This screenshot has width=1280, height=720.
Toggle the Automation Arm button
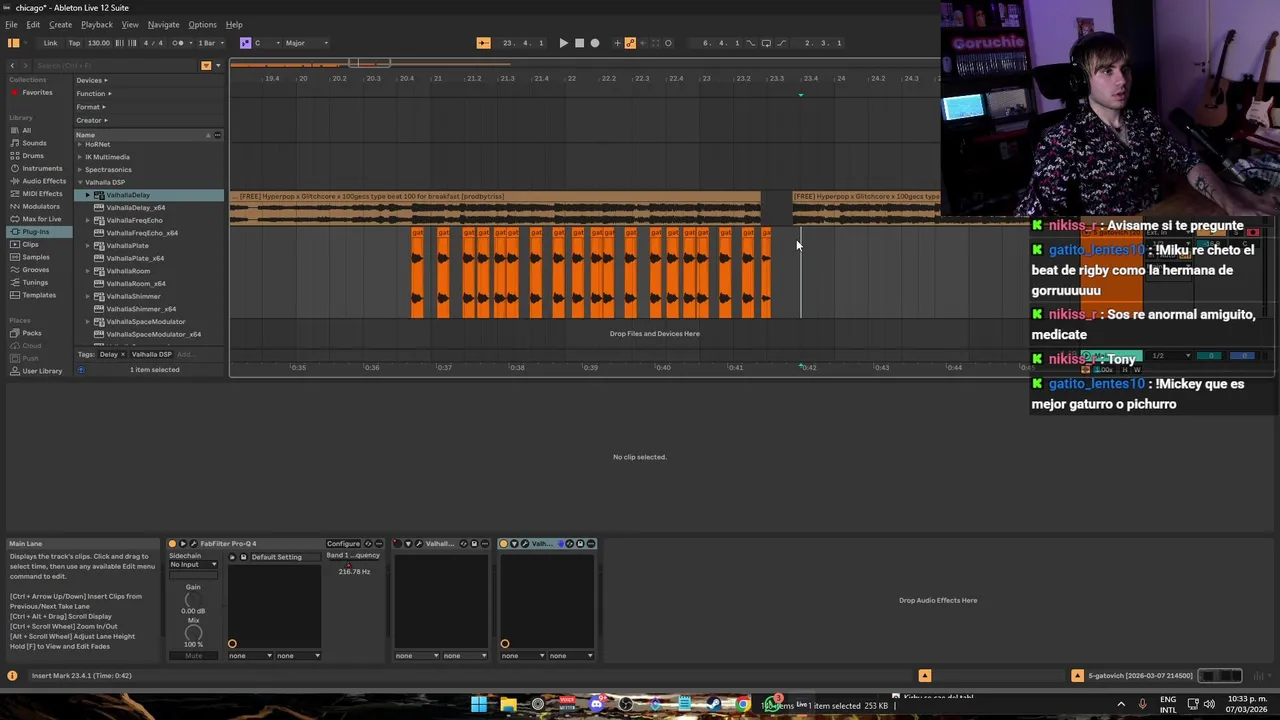(x=630, y=43)
